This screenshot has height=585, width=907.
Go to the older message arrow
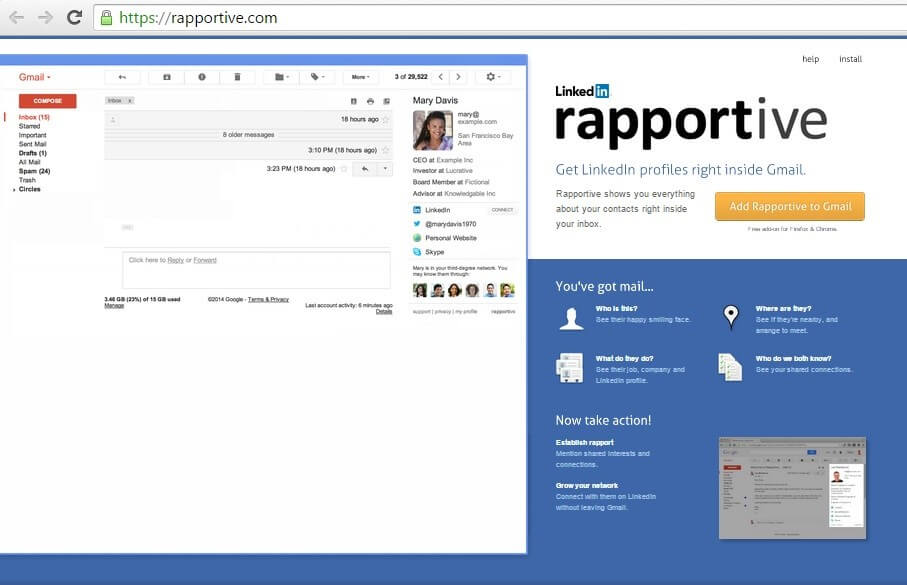pos(458,77)
